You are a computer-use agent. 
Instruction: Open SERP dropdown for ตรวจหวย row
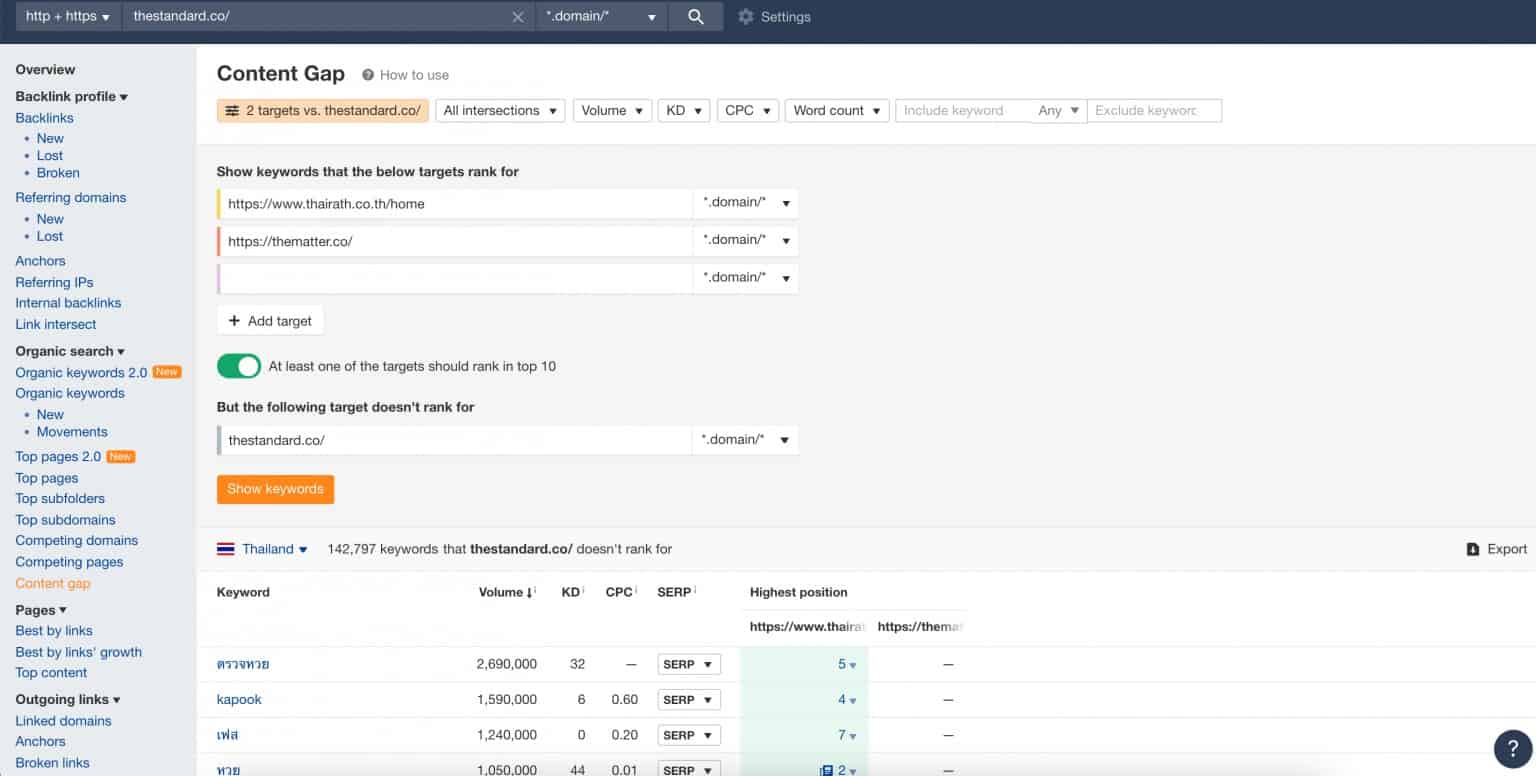[689, 664]
